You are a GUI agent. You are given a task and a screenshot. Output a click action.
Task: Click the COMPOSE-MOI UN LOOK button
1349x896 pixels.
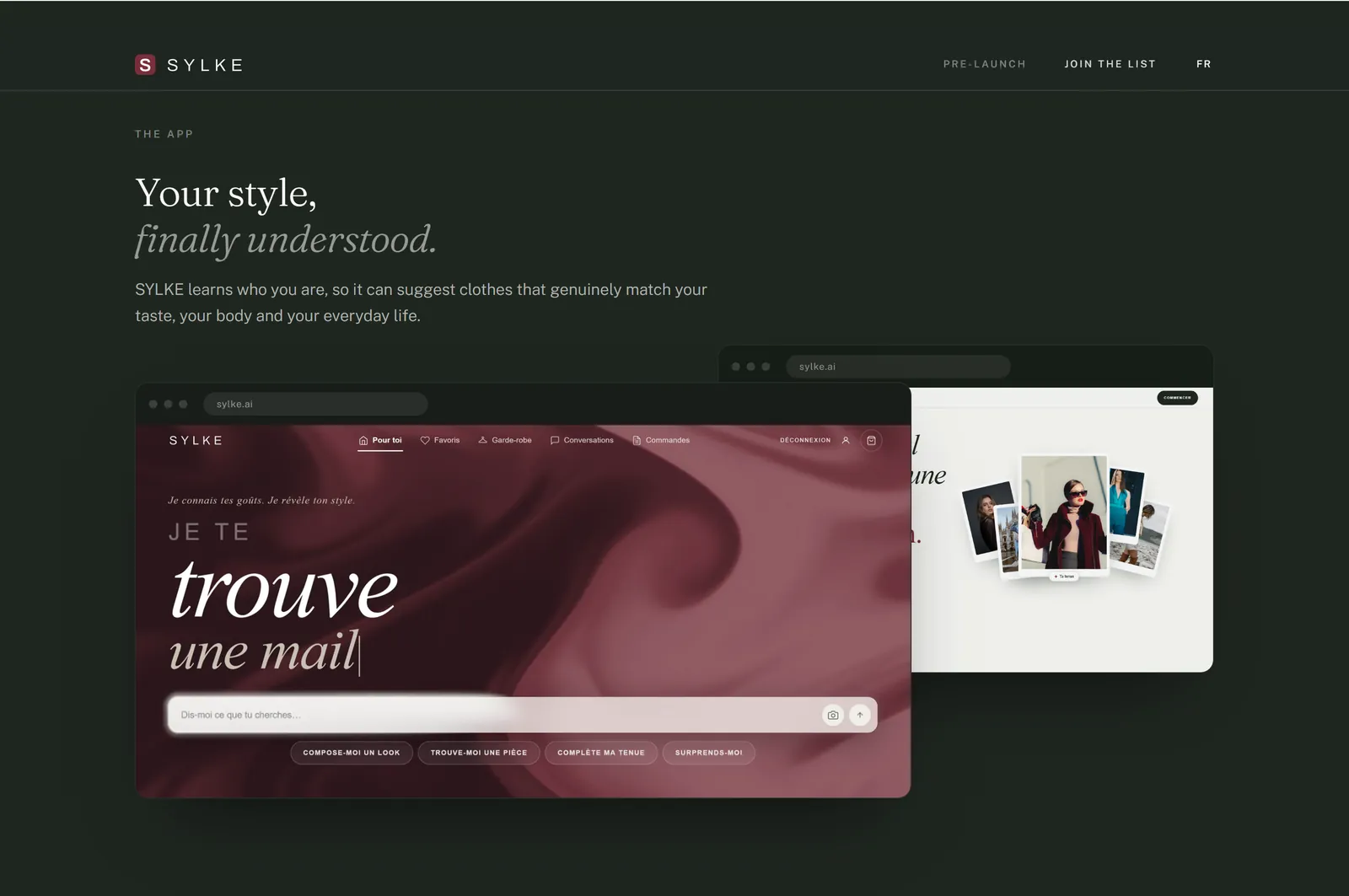[x=352, y=753]
